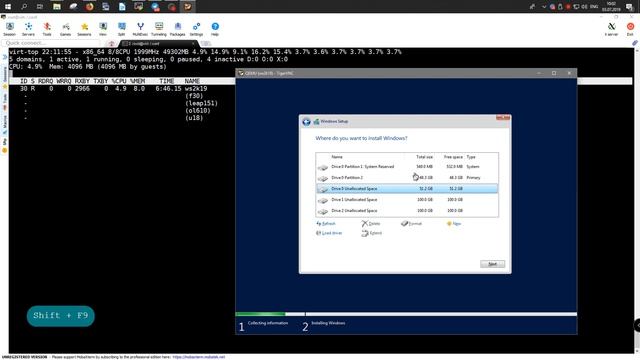Open the Tools toolbar icon
640x360 pixels.
[47, 29]
